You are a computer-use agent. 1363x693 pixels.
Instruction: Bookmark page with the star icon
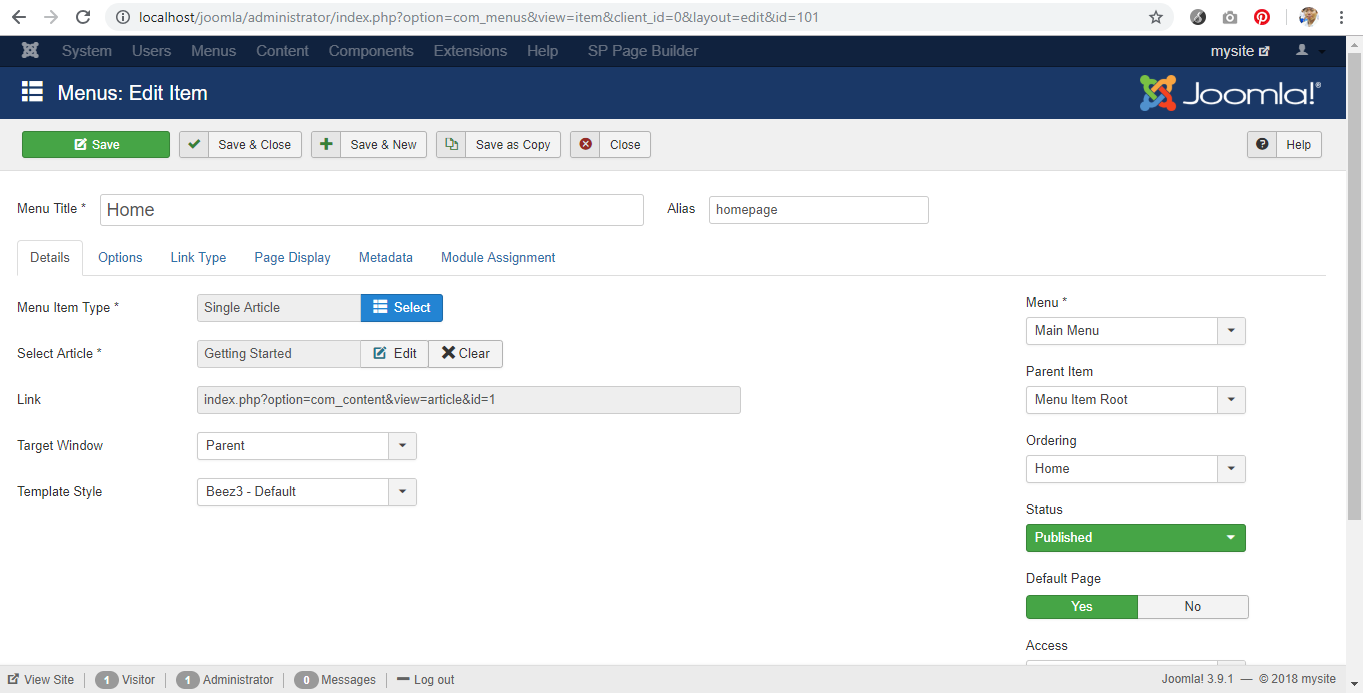[1156, 17]
